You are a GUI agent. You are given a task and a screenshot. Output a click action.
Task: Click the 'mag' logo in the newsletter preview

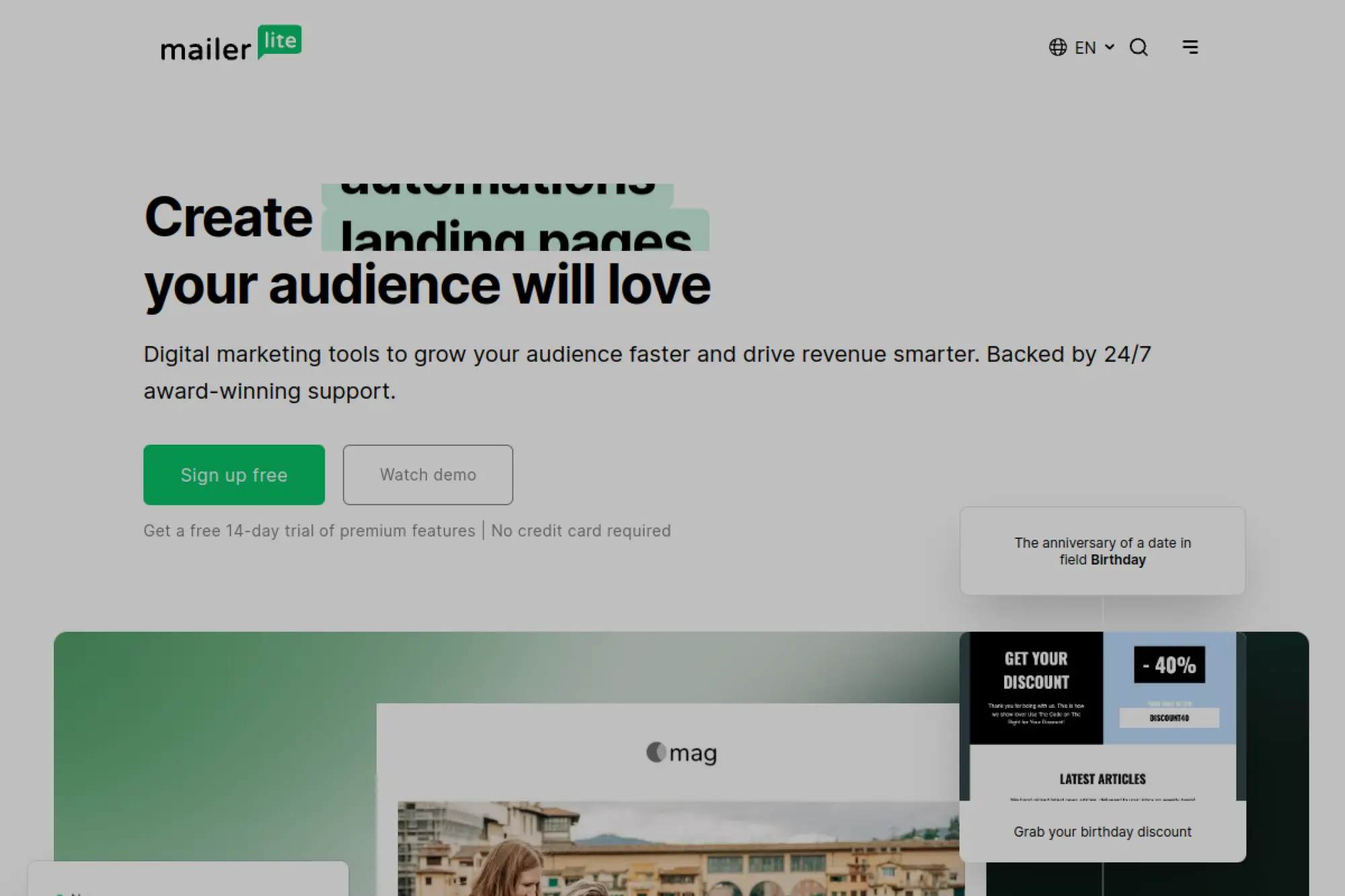coord(681,753)
